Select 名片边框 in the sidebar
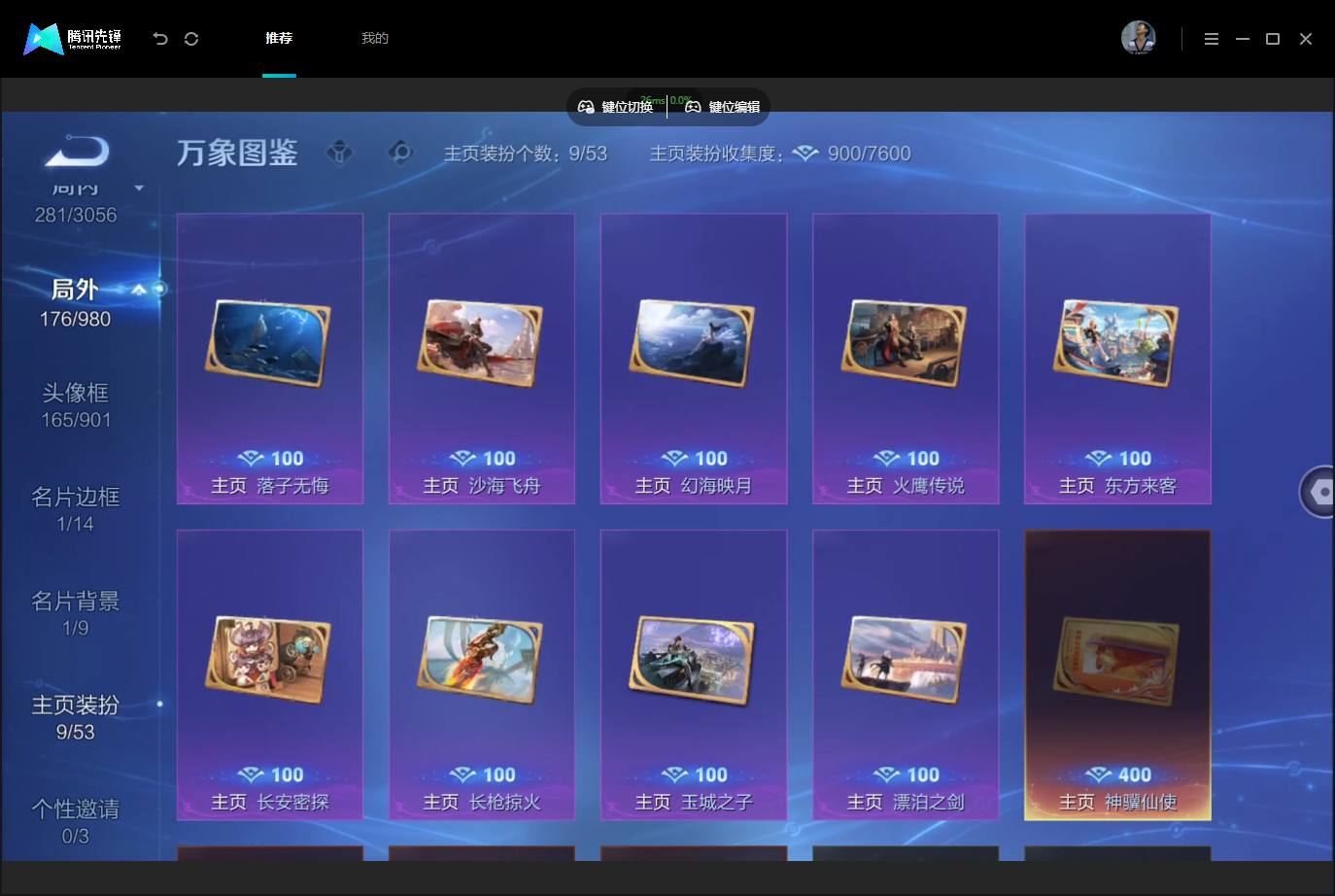 click(76, 509)
